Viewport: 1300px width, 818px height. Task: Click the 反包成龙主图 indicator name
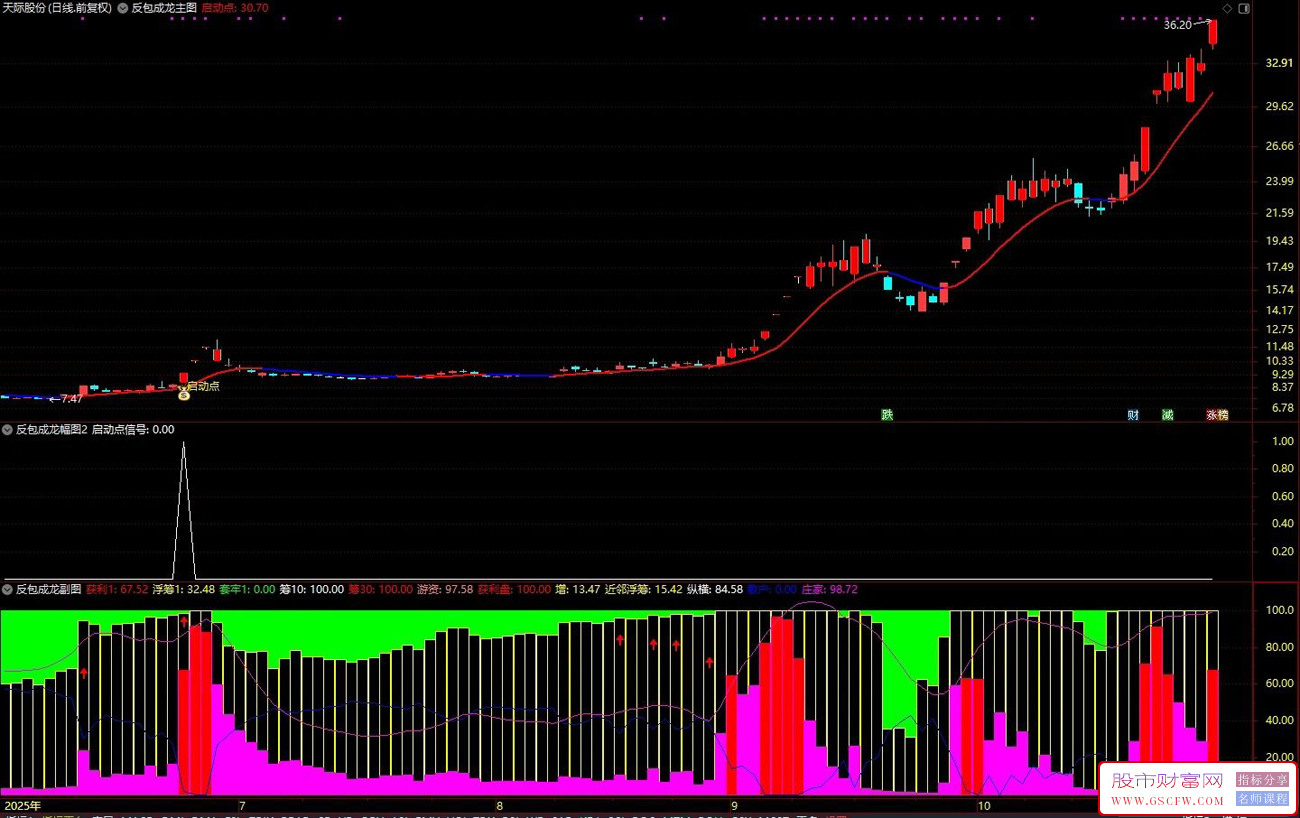(164, 8)
